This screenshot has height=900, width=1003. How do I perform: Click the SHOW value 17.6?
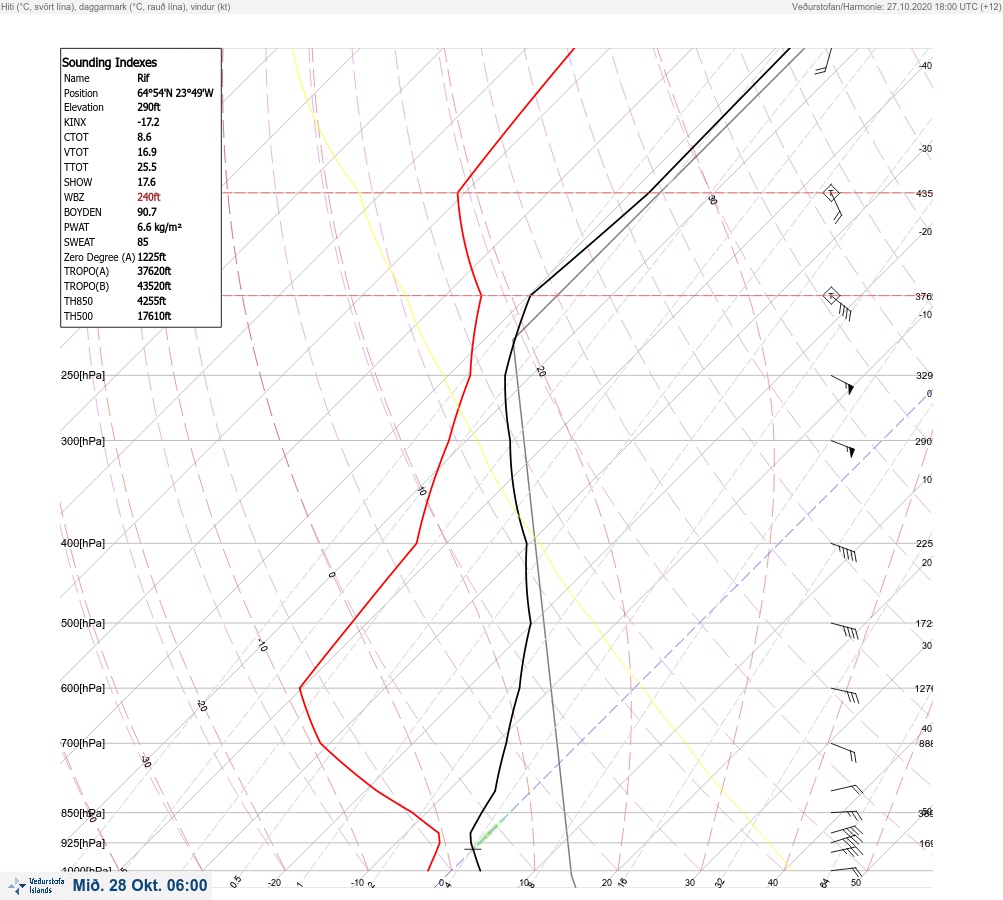click(146, 182)
